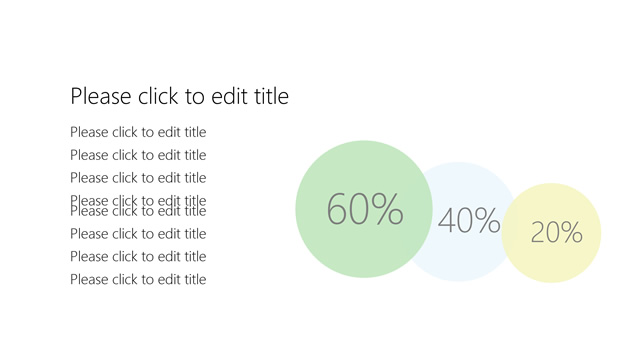Click second body text line
The width and height of the screenshot is (635, 361).
pos(138,155)
